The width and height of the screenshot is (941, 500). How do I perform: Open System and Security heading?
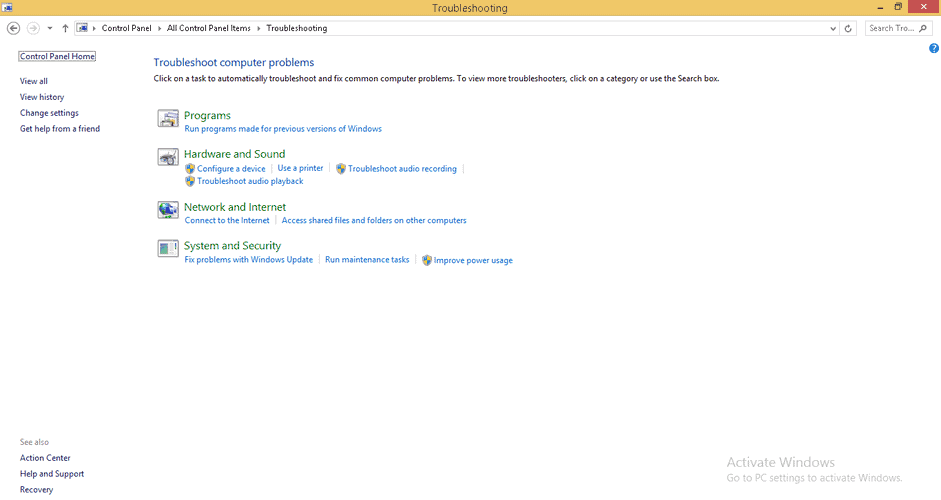(x=232, y=245)
